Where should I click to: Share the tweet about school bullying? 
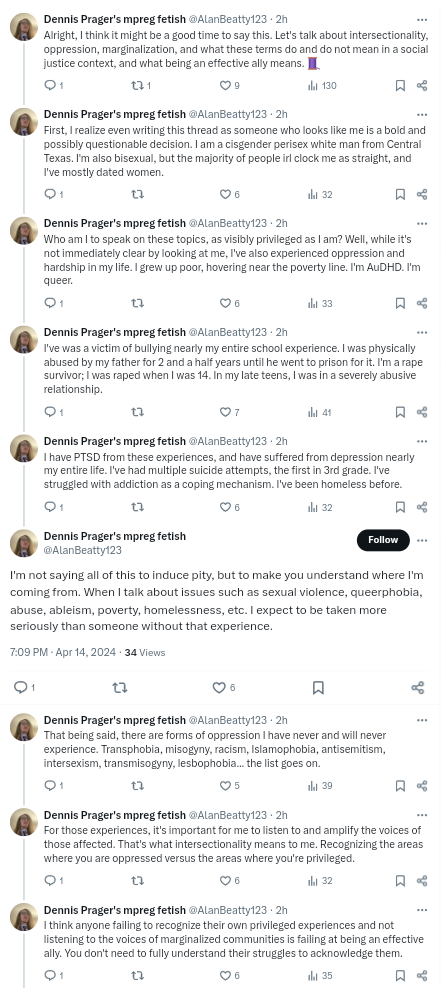pos(422,412)
